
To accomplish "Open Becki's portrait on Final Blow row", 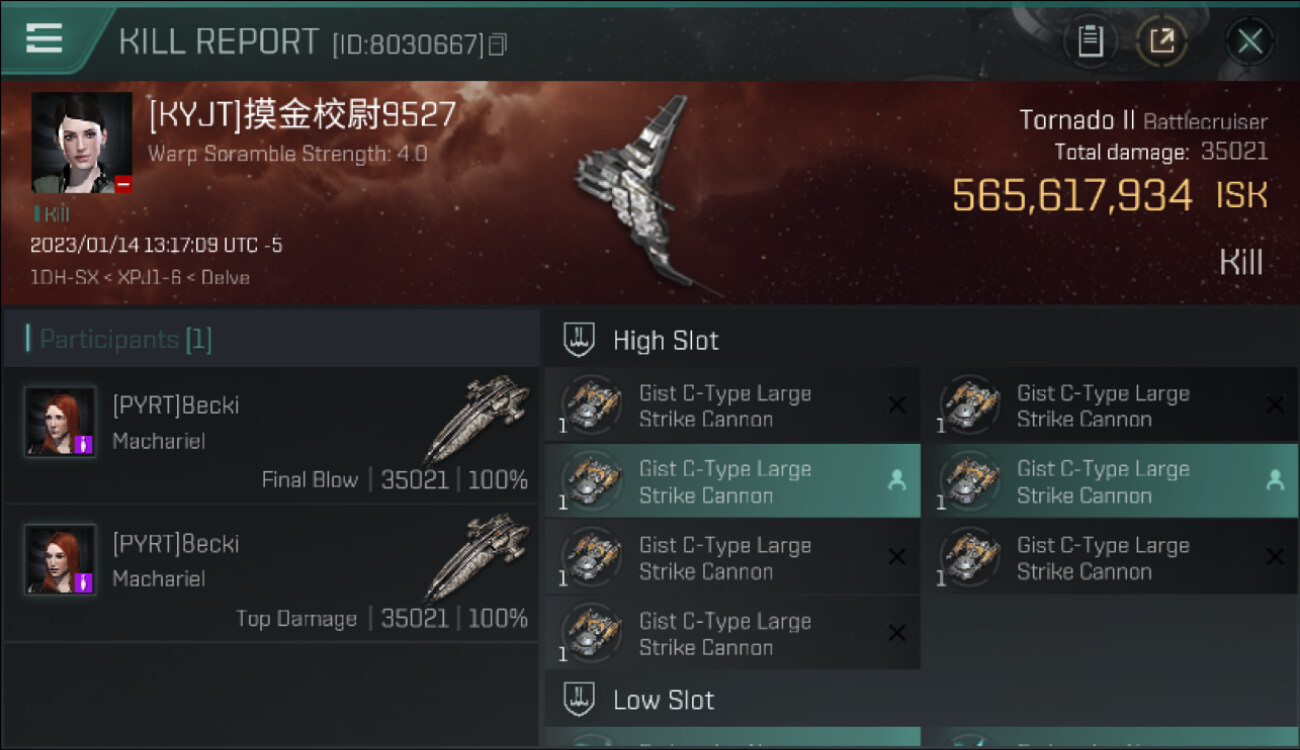I will [60, 421].
